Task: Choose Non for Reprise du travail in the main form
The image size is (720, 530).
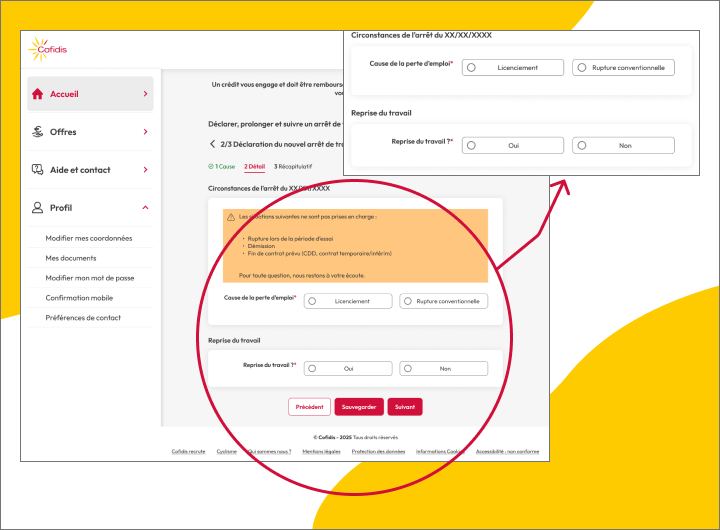Action: [408, 369]
